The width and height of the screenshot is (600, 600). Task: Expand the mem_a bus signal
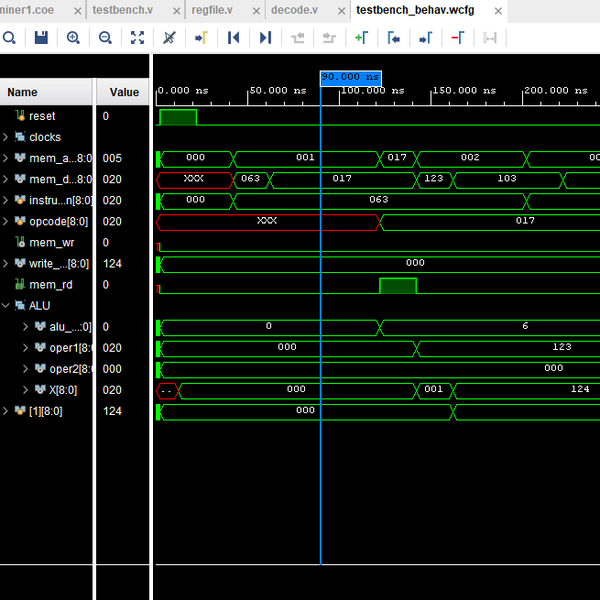click(5, 158)
